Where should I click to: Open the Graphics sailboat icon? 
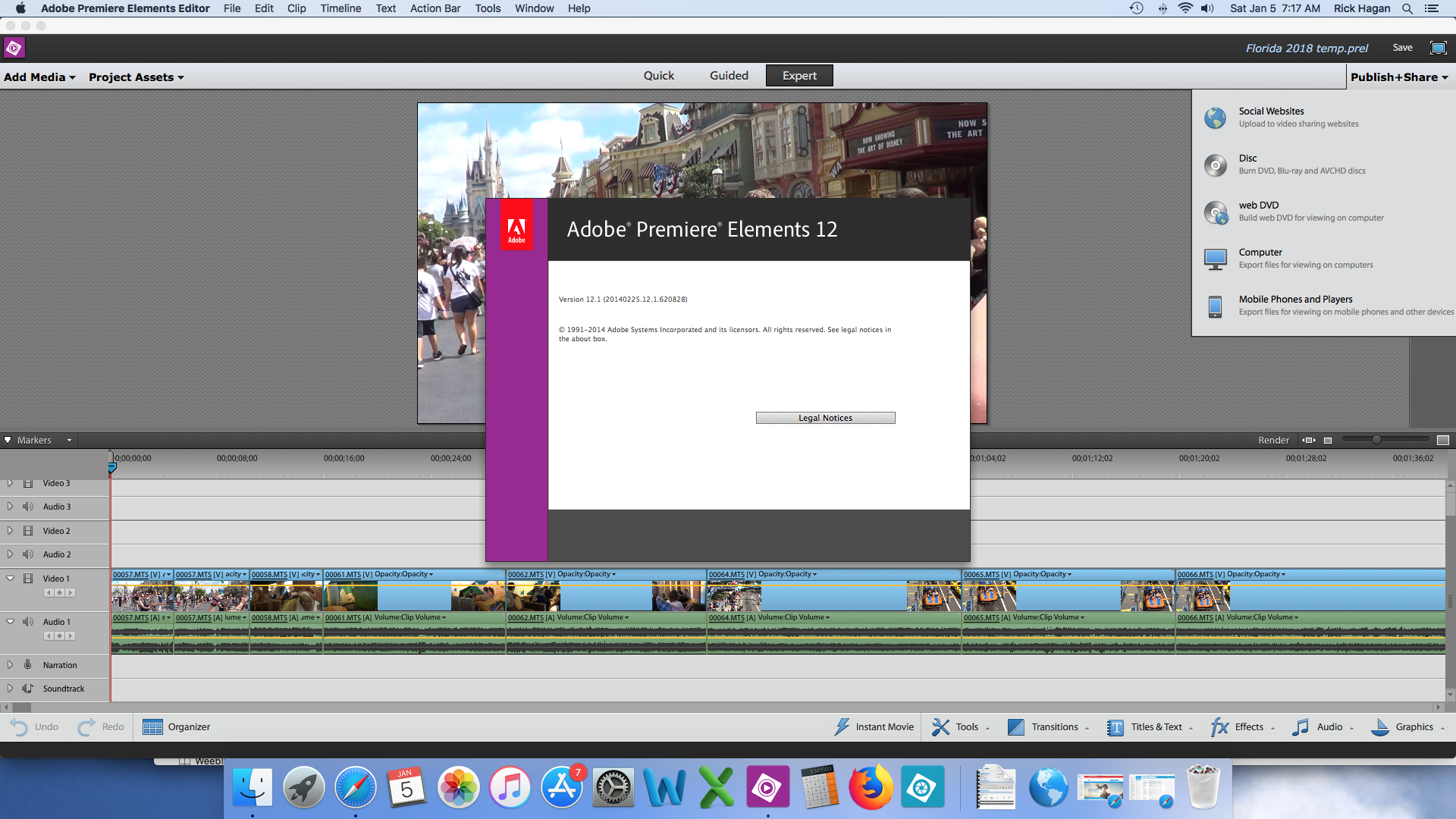[x=1380, y=727]
